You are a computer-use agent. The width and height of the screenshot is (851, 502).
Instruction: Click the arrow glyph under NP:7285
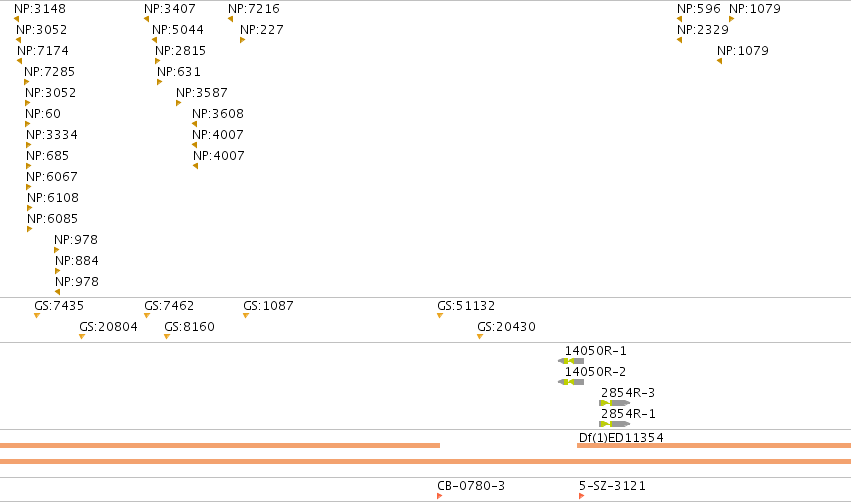(x=27, y=82)
